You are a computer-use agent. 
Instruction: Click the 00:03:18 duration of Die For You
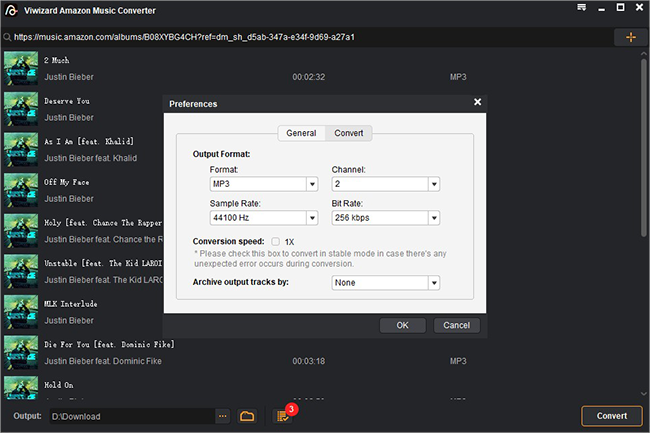click(309, 361)
